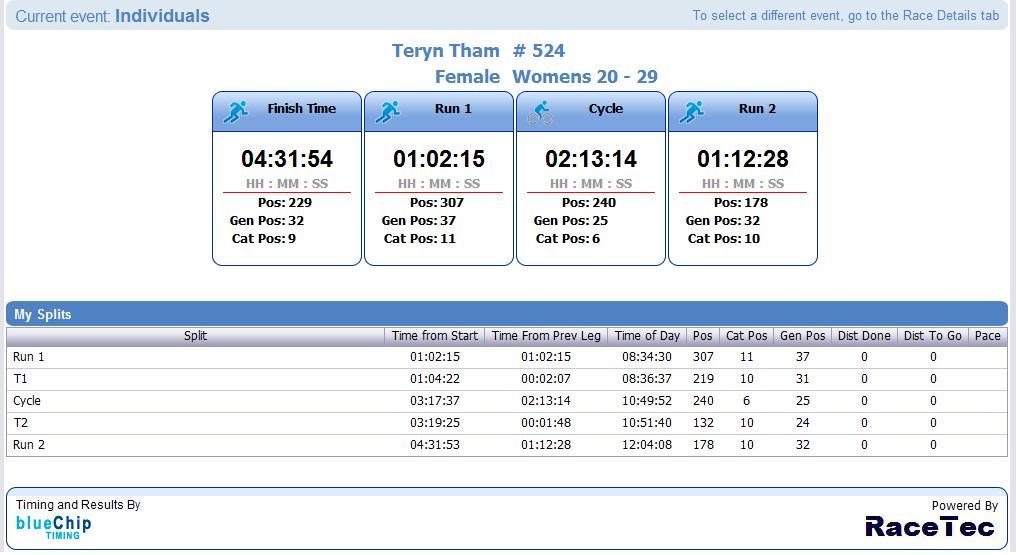
Task: Click the runner icon beside Finish Time
Action: pyautogui.click(x=236, y=111)
